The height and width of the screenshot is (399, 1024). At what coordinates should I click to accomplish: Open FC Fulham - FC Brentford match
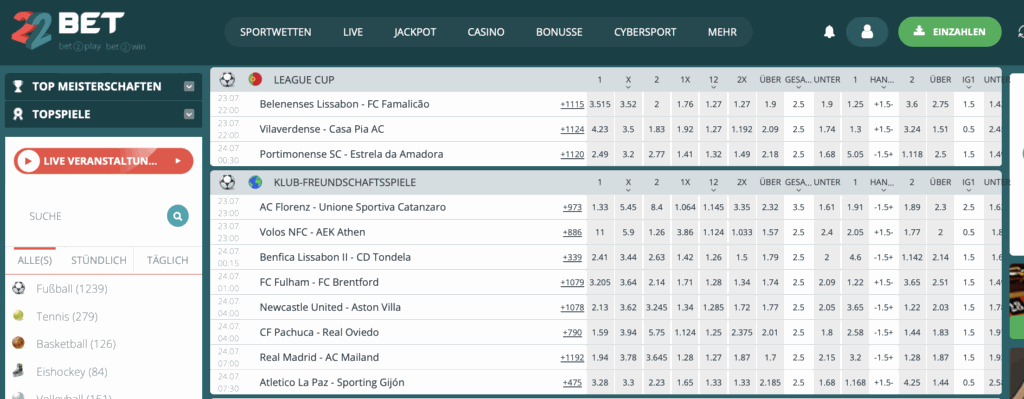[319, 282]
